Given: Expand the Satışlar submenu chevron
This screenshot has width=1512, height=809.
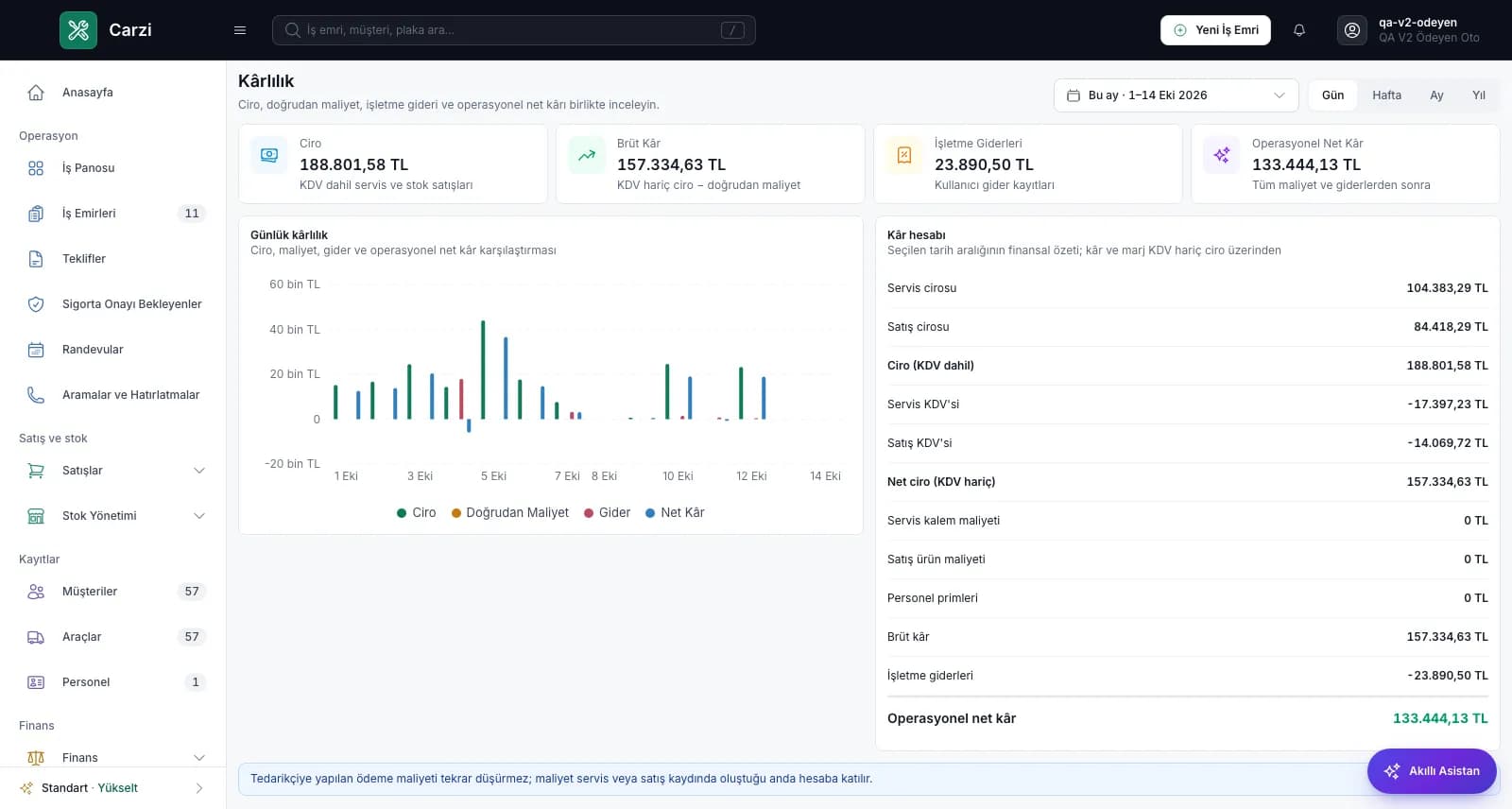Looking at the screenshot, I should click(199, 471).
